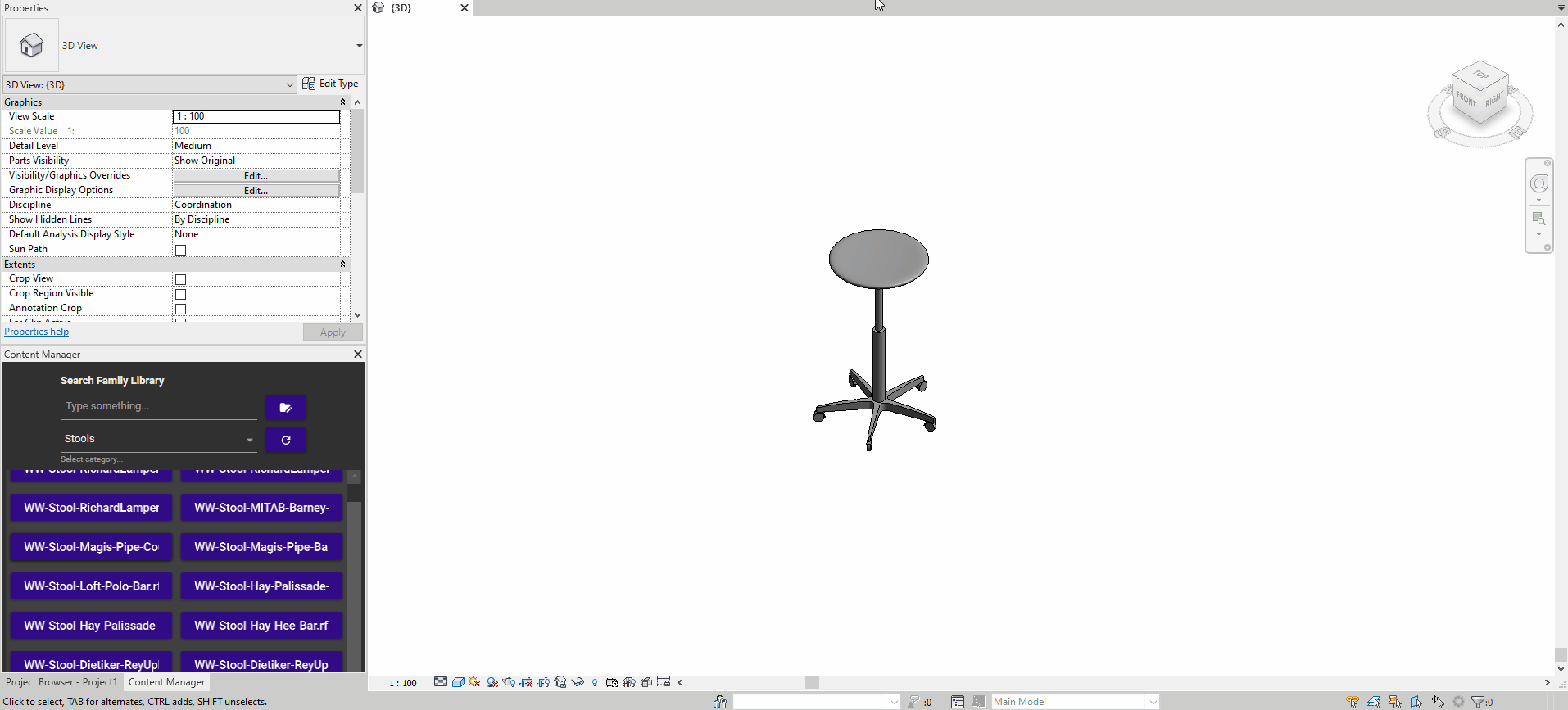Check the Crop Region Visible checkbox
This screenshot has height=710, width=1568.
(x=181, y=294)
